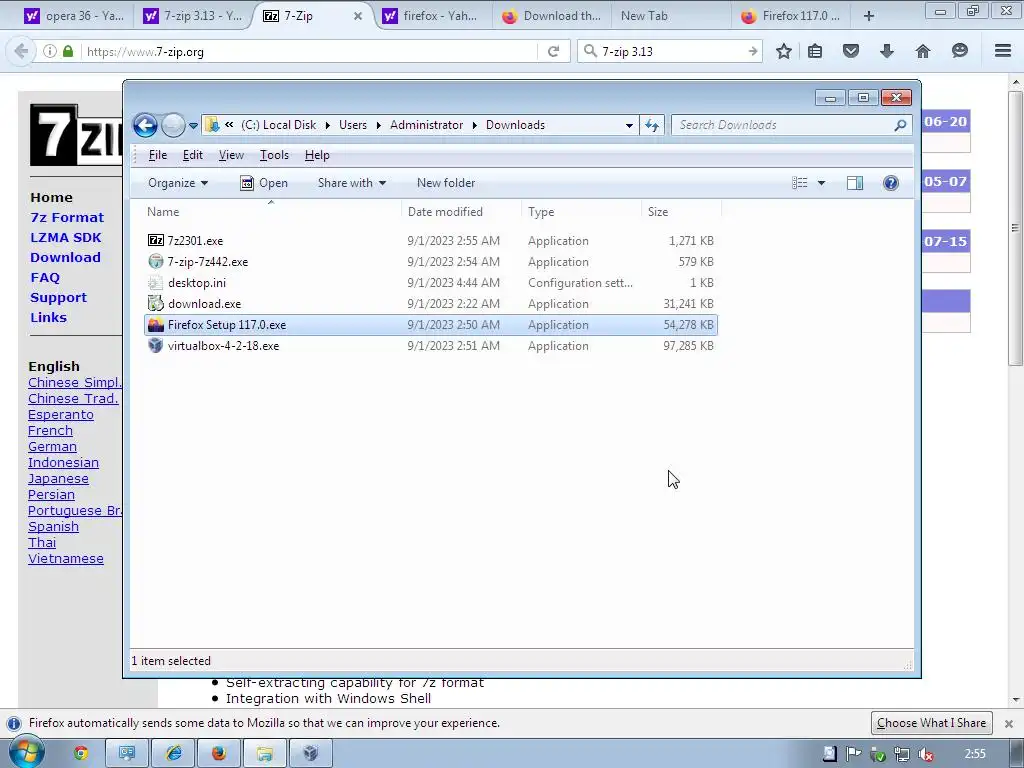Reload the page in Firefox
The height and width of the screenshot is (768, 1024).
click(553, 51)
